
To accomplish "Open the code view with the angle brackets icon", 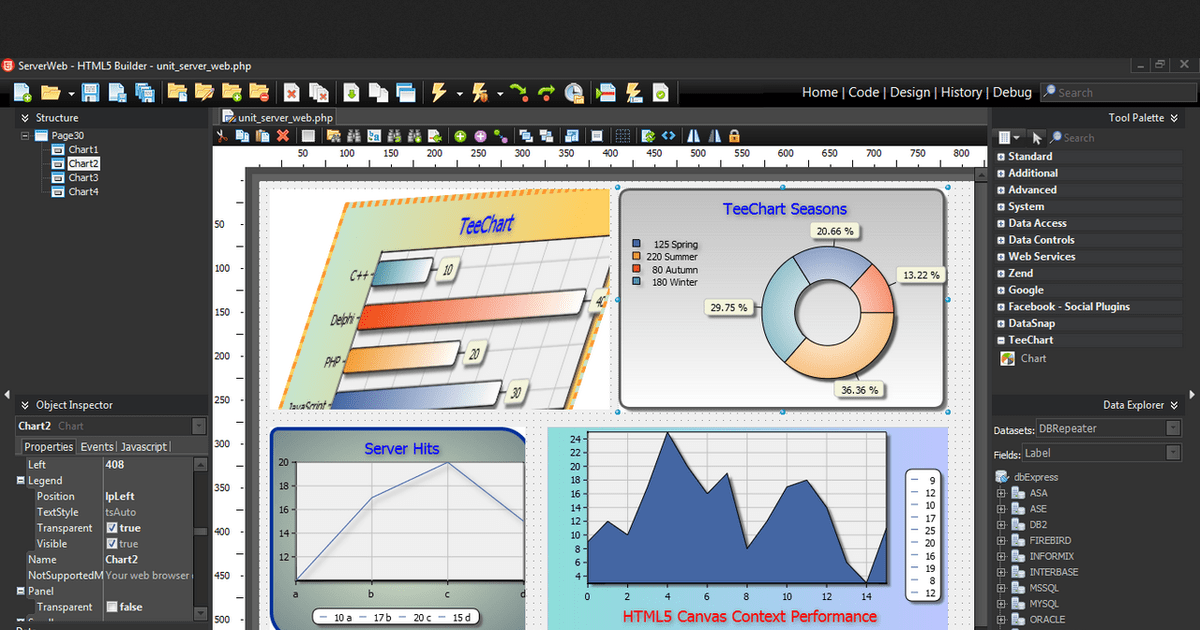I will coord(668,136).
